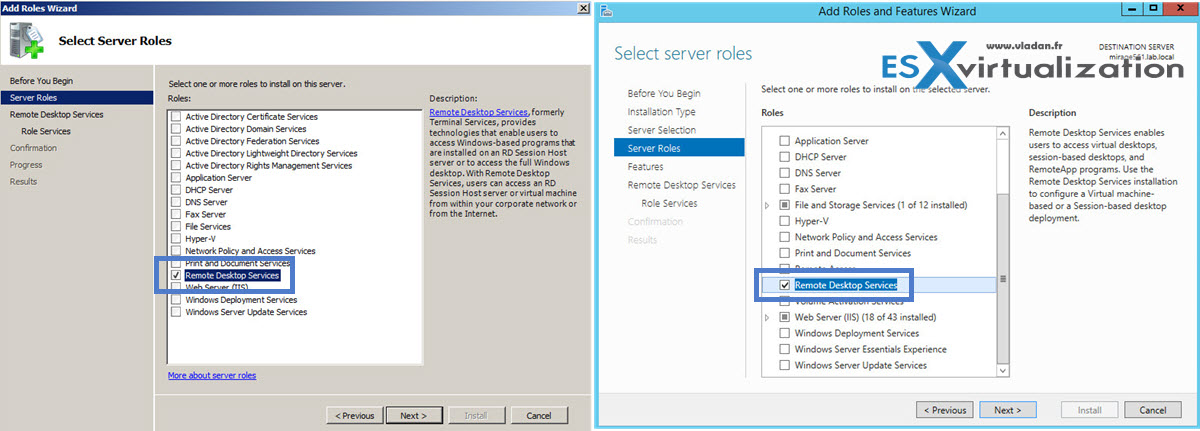Check Active Directory Federation Services role
Viewport: 1200px width, 431px height.
pos(176,141)
